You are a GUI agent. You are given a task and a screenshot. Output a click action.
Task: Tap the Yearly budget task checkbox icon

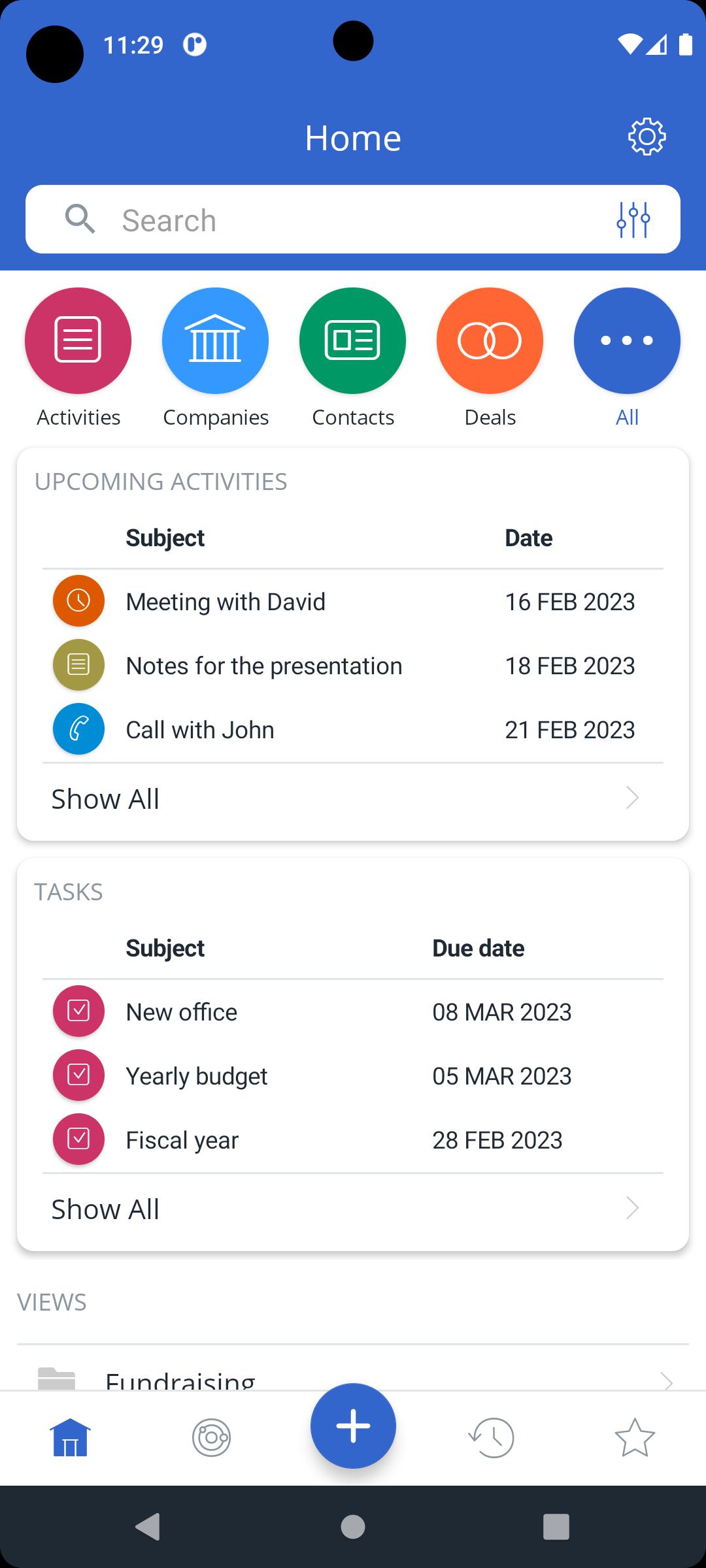pos(78,1075)
